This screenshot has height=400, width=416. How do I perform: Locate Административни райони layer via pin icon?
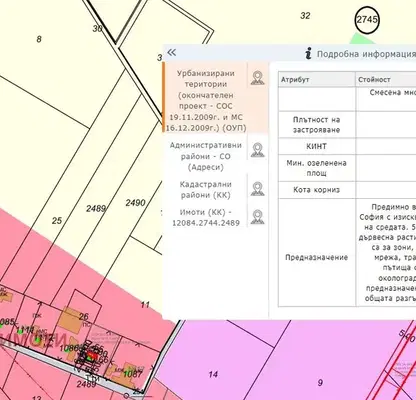pos(258,150)
